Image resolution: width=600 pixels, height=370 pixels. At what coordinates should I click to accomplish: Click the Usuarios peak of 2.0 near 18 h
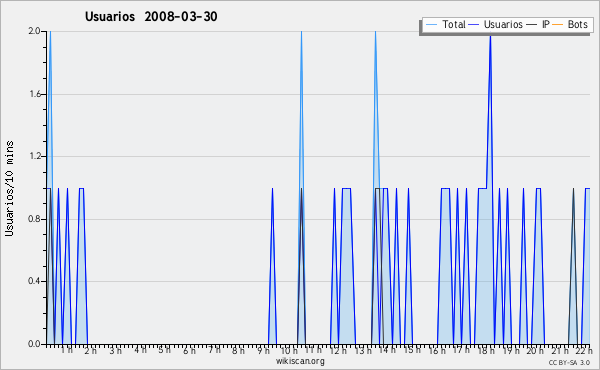tap(490, 37)
